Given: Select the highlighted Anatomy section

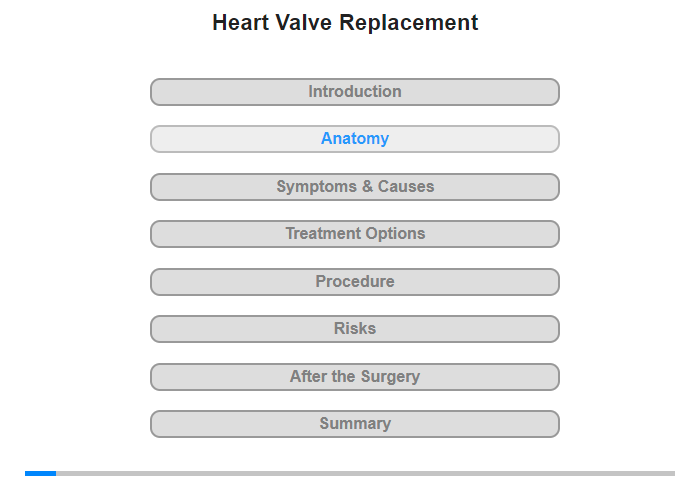Looking at the screenshot, I should pos(355,139).
